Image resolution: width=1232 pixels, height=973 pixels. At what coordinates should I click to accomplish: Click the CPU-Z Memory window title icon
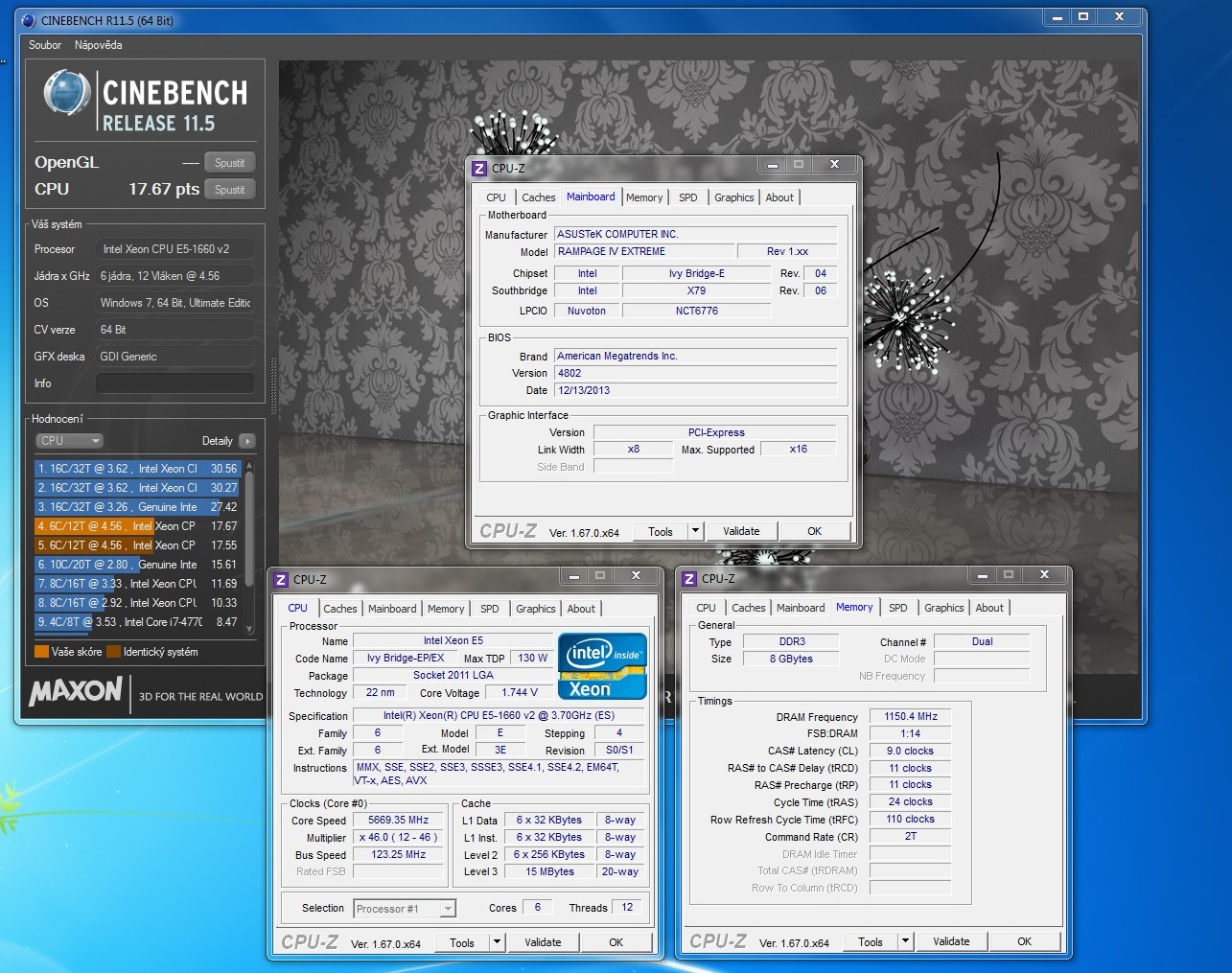pyautogui.click(x=689, y=578)
